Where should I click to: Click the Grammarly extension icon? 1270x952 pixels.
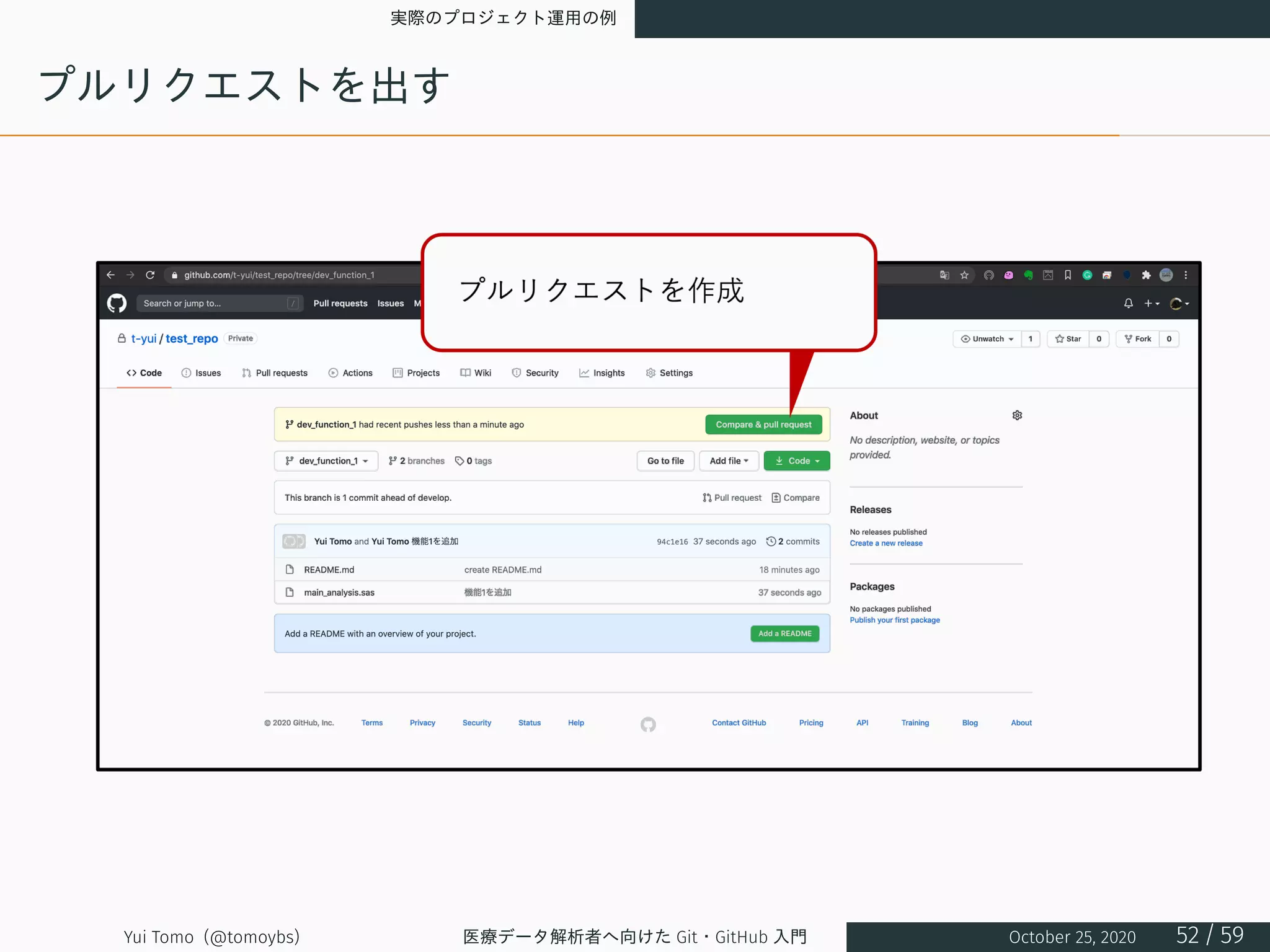pos(1087,275)
